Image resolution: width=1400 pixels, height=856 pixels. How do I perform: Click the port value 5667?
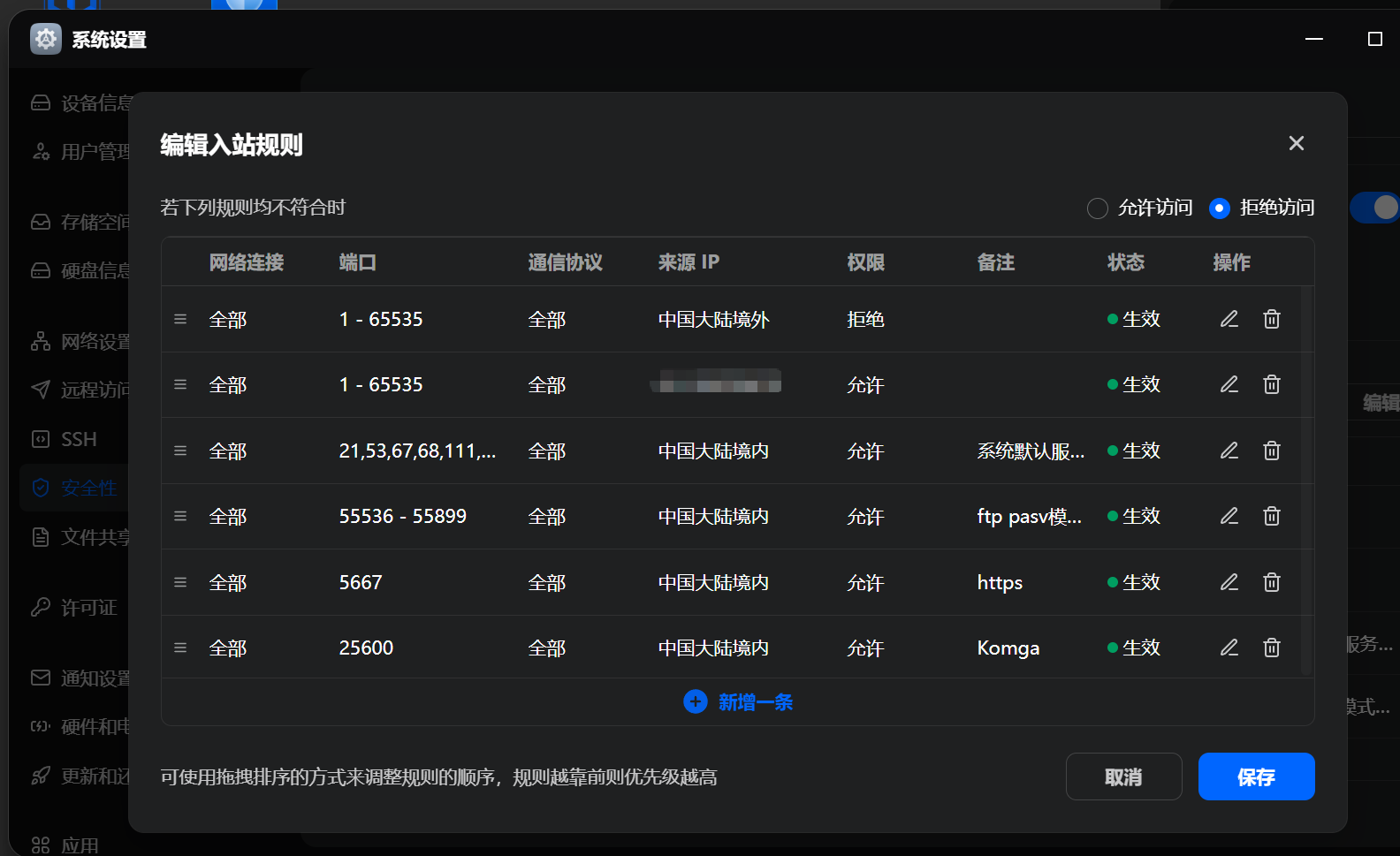[x=361, y=582]
